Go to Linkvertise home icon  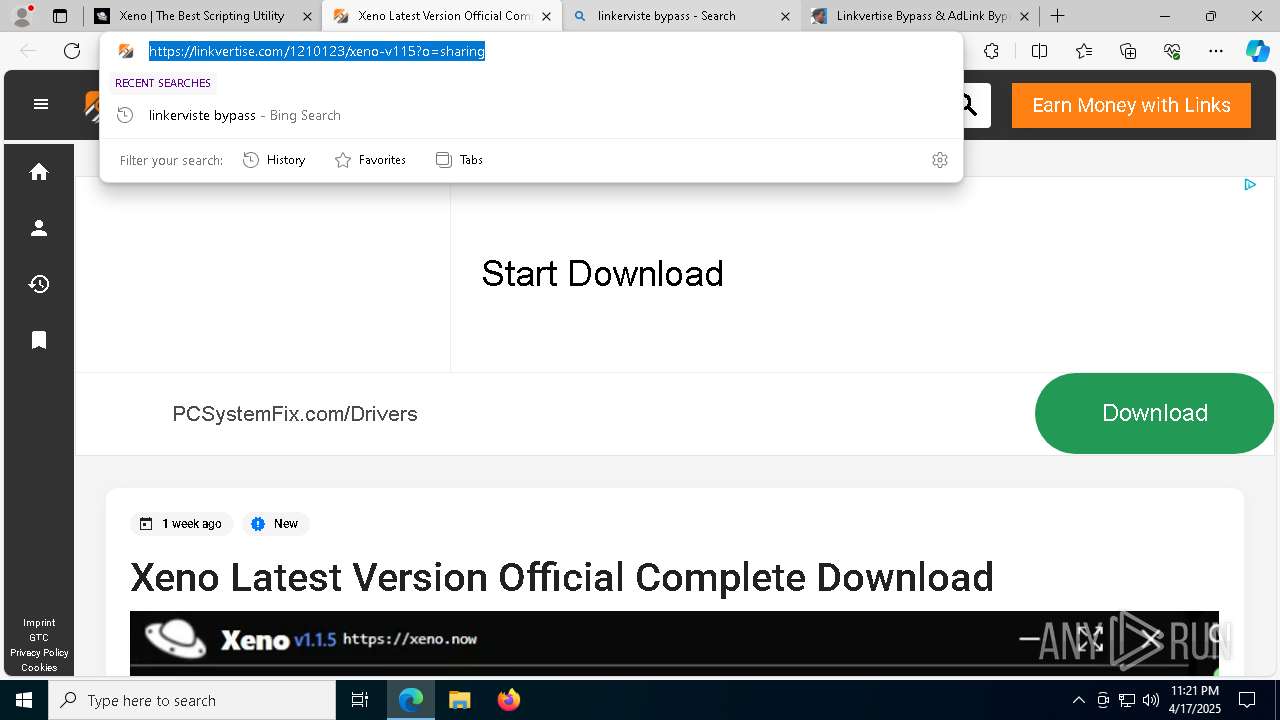click(x=39, y=172)
